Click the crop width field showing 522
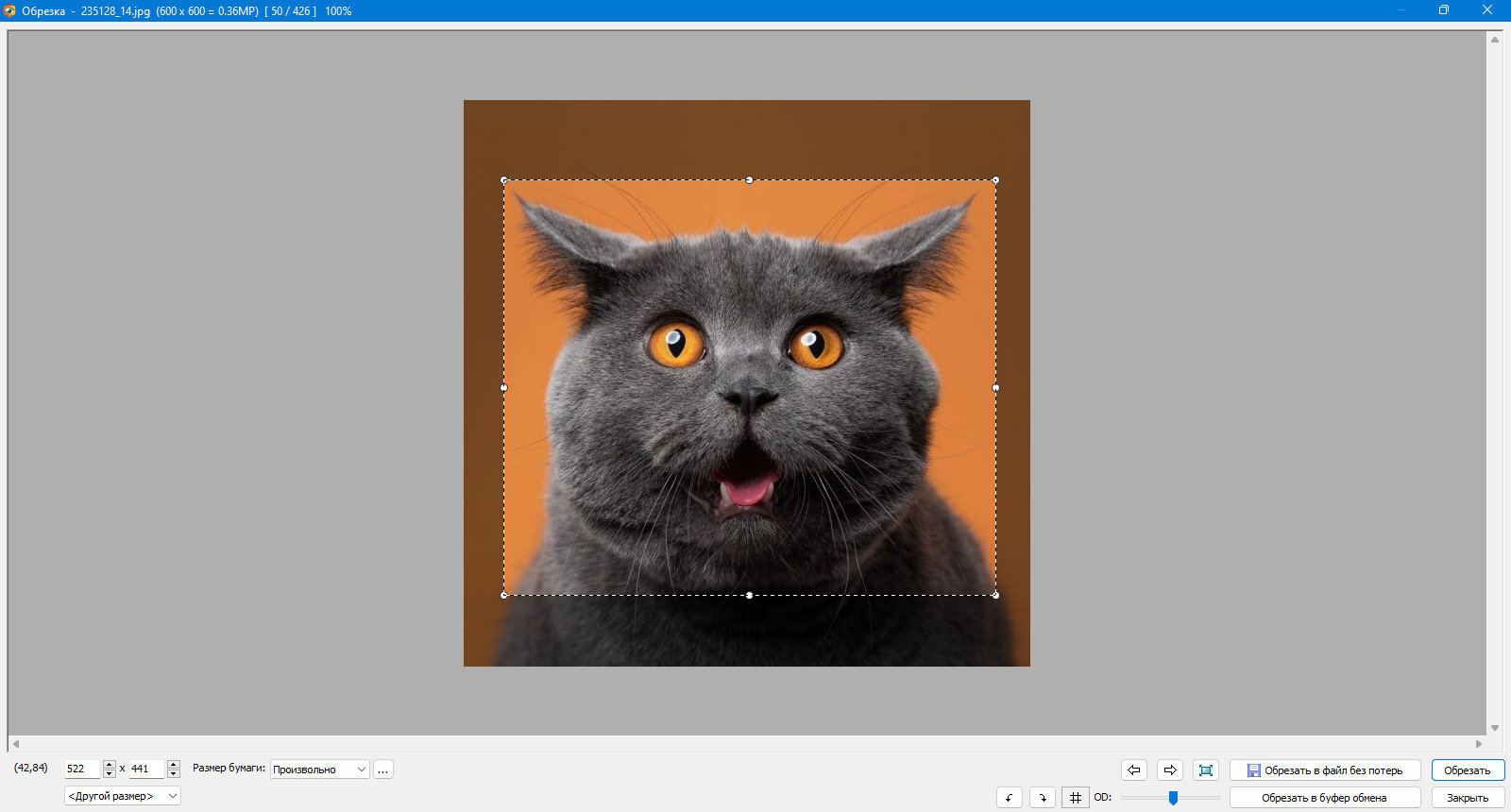 click(82, 769)
